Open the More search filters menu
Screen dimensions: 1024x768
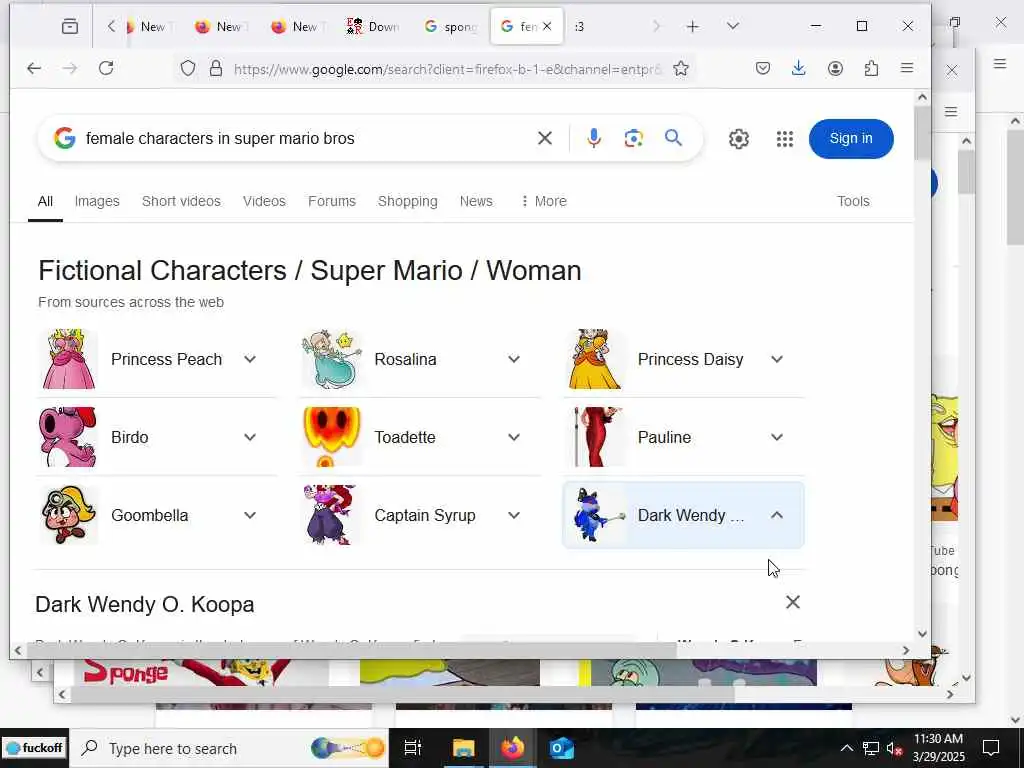[x=543, y=201]
